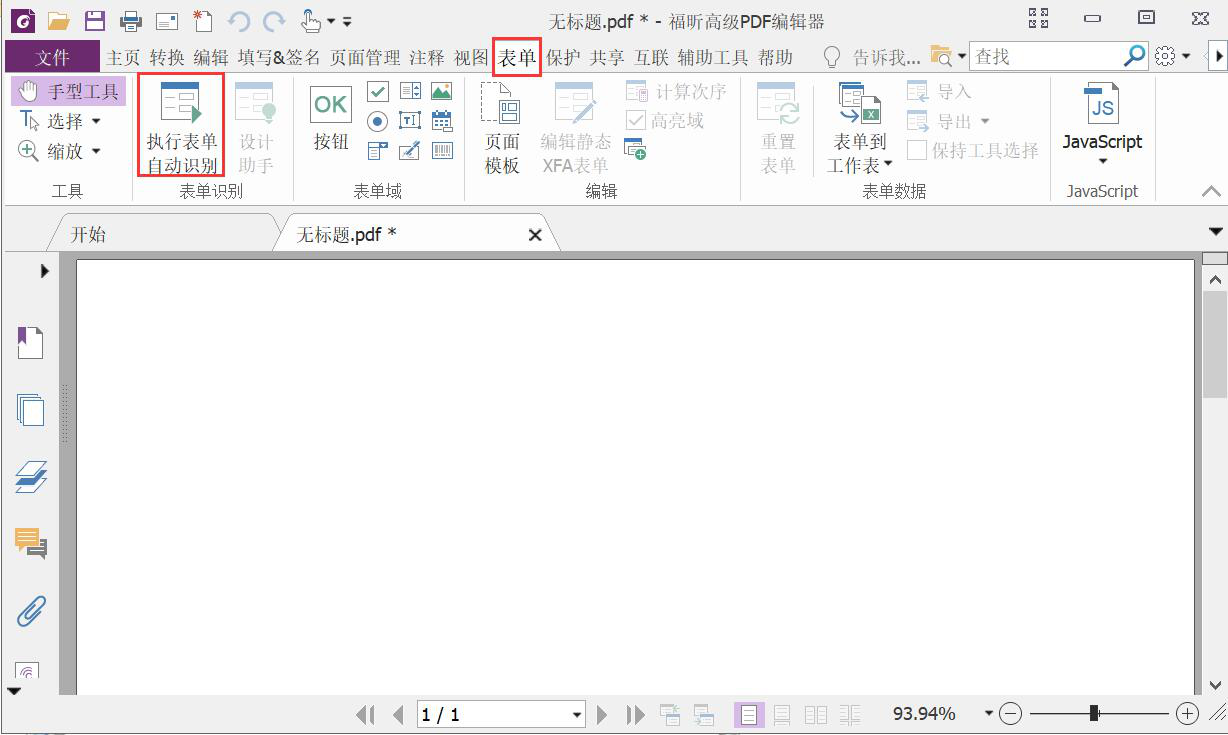Open the page number dropdown
1228x735 pixels.
pyautogui.click(x=577, y=715)
